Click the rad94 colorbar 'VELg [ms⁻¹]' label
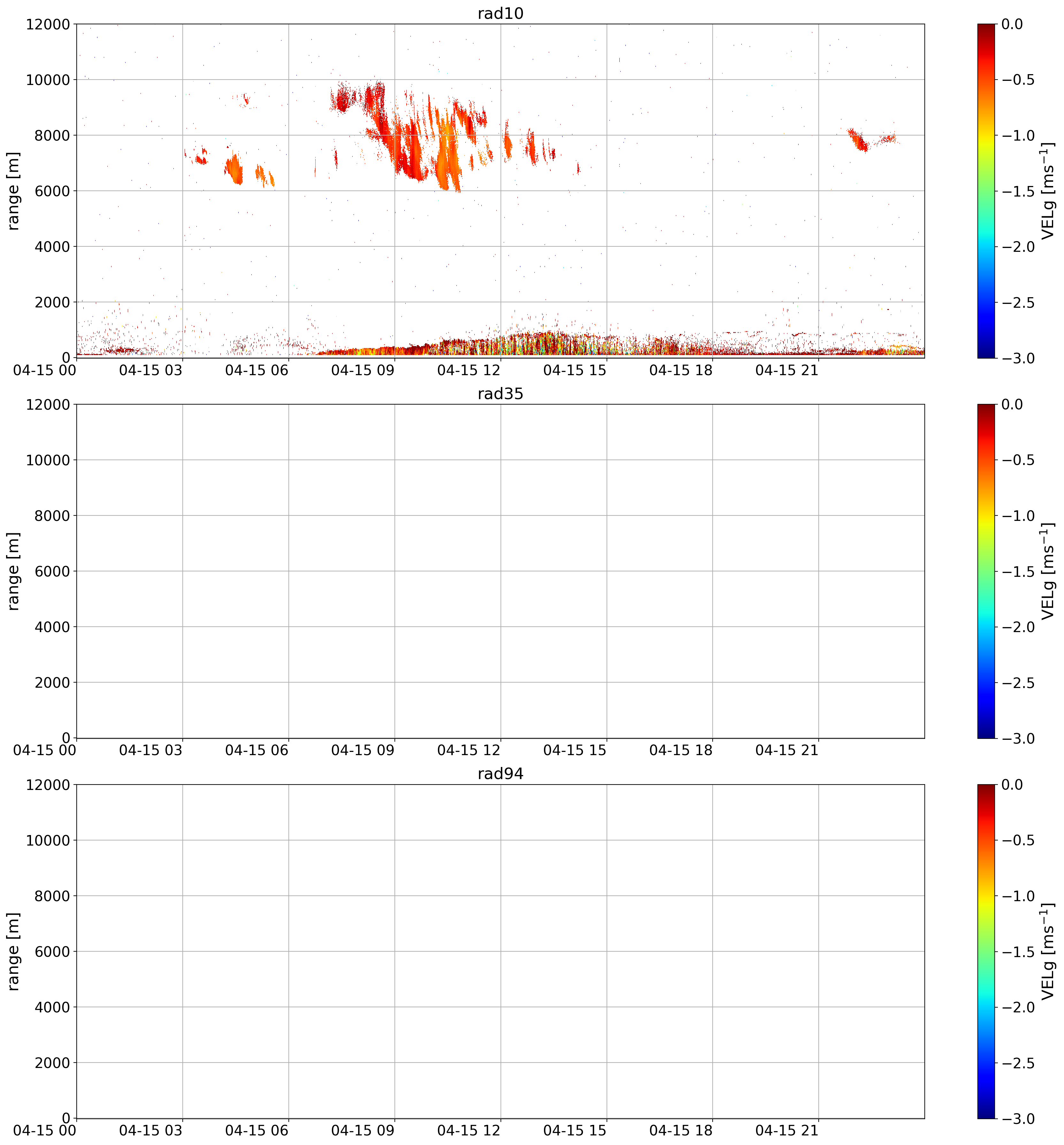The width and height of the screenshot is (1064, 1145). [1048, 951]
